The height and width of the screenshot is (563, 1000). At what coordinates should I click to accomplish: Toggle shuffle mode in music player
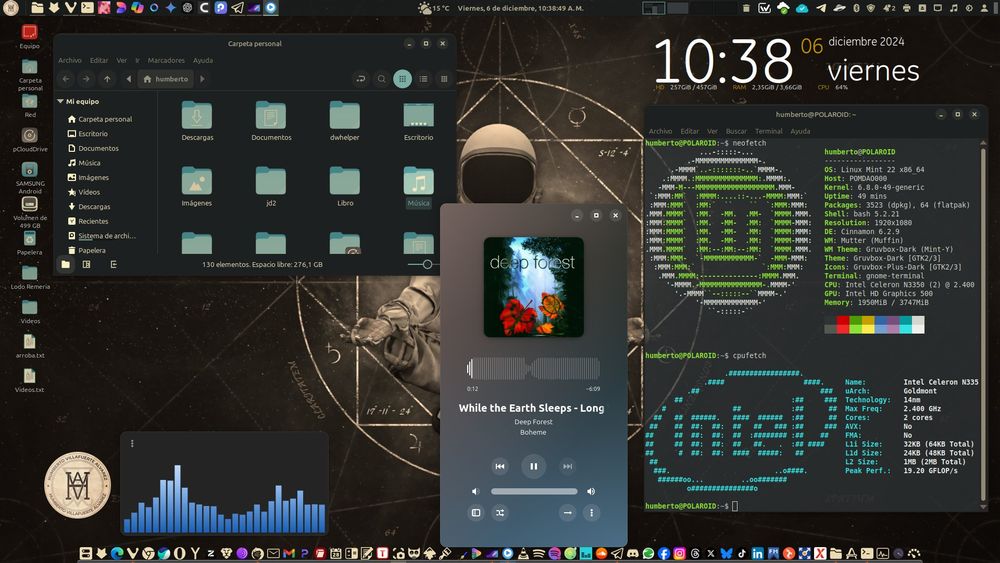click(x=500, y=513)
